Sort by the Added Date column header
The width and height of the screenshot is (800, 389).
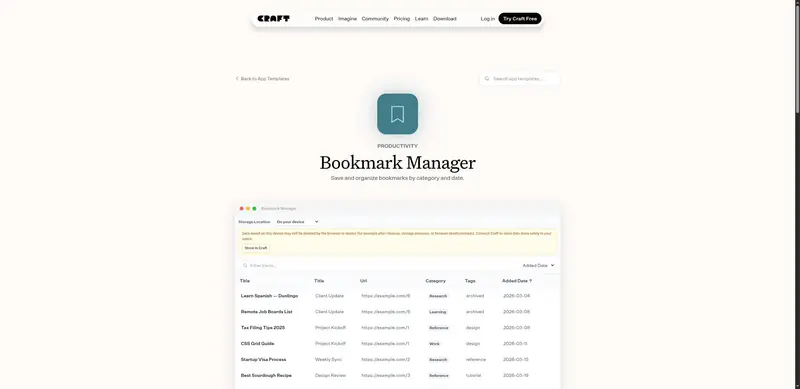(x=516, y=281)
